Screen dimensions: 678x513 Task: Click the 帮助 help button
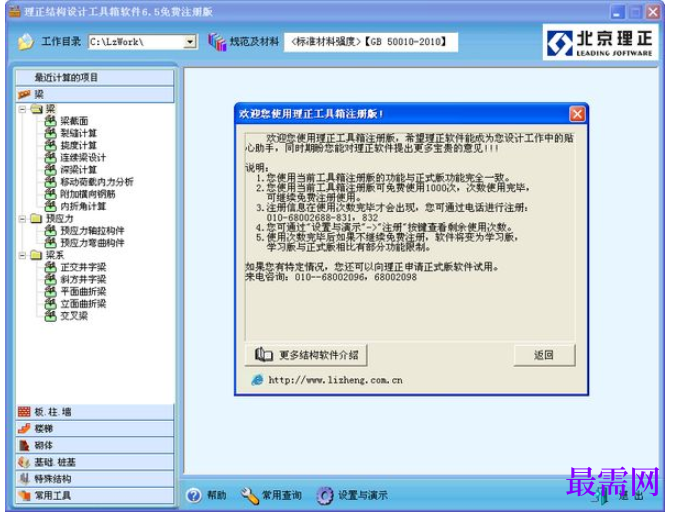tap(206, 495)
